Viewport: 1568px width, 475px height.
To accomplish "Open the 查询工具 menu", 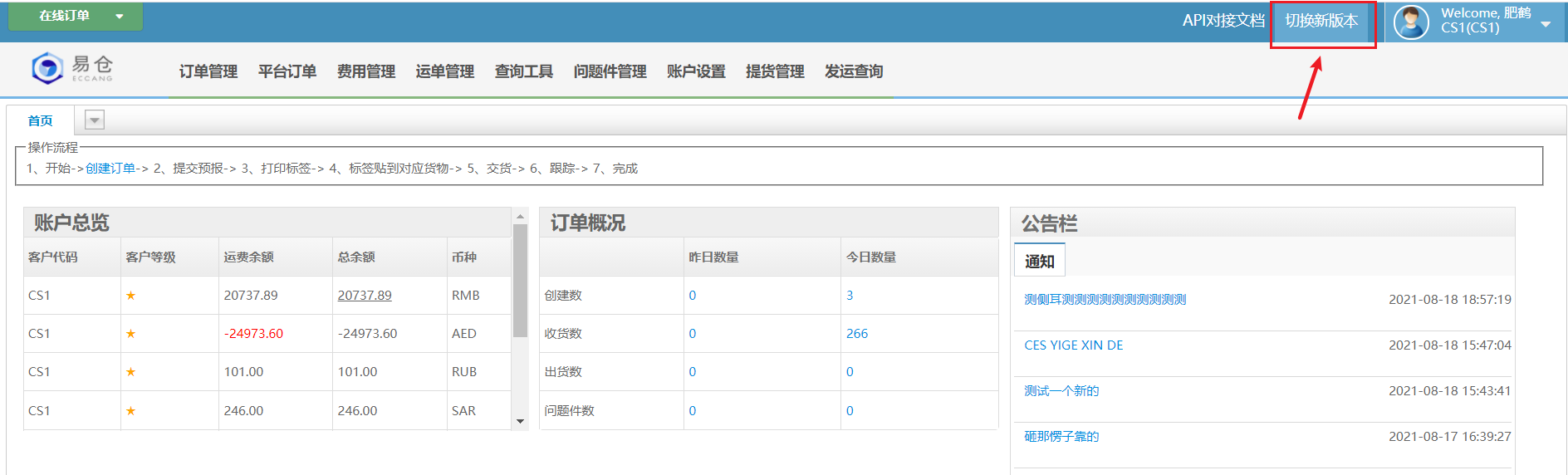I will tap(523, 71).
